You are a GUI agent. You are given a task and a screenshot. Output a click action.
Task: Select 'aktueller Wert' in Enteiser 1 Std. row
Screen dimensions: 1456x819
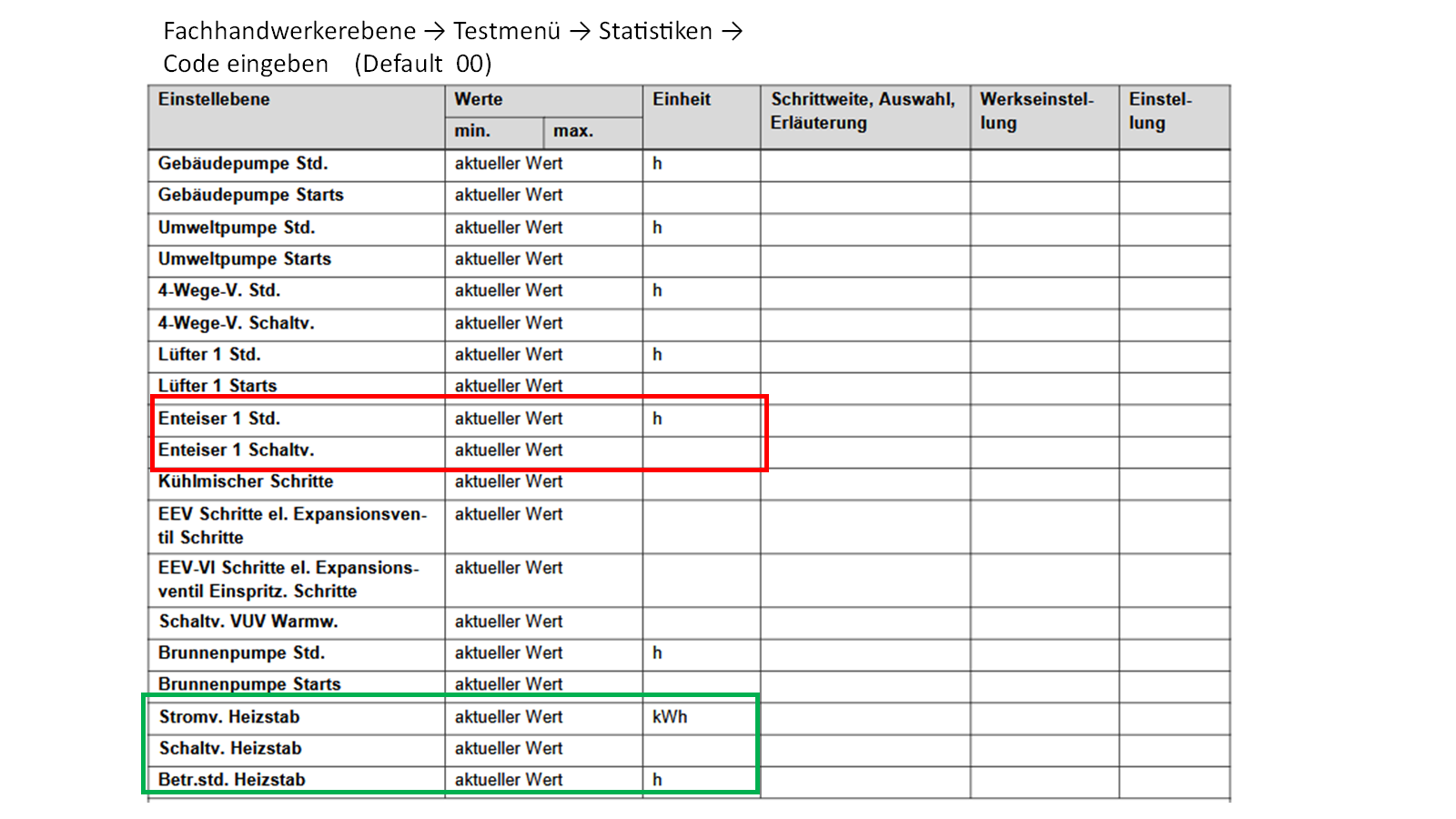tap(509, 419)
